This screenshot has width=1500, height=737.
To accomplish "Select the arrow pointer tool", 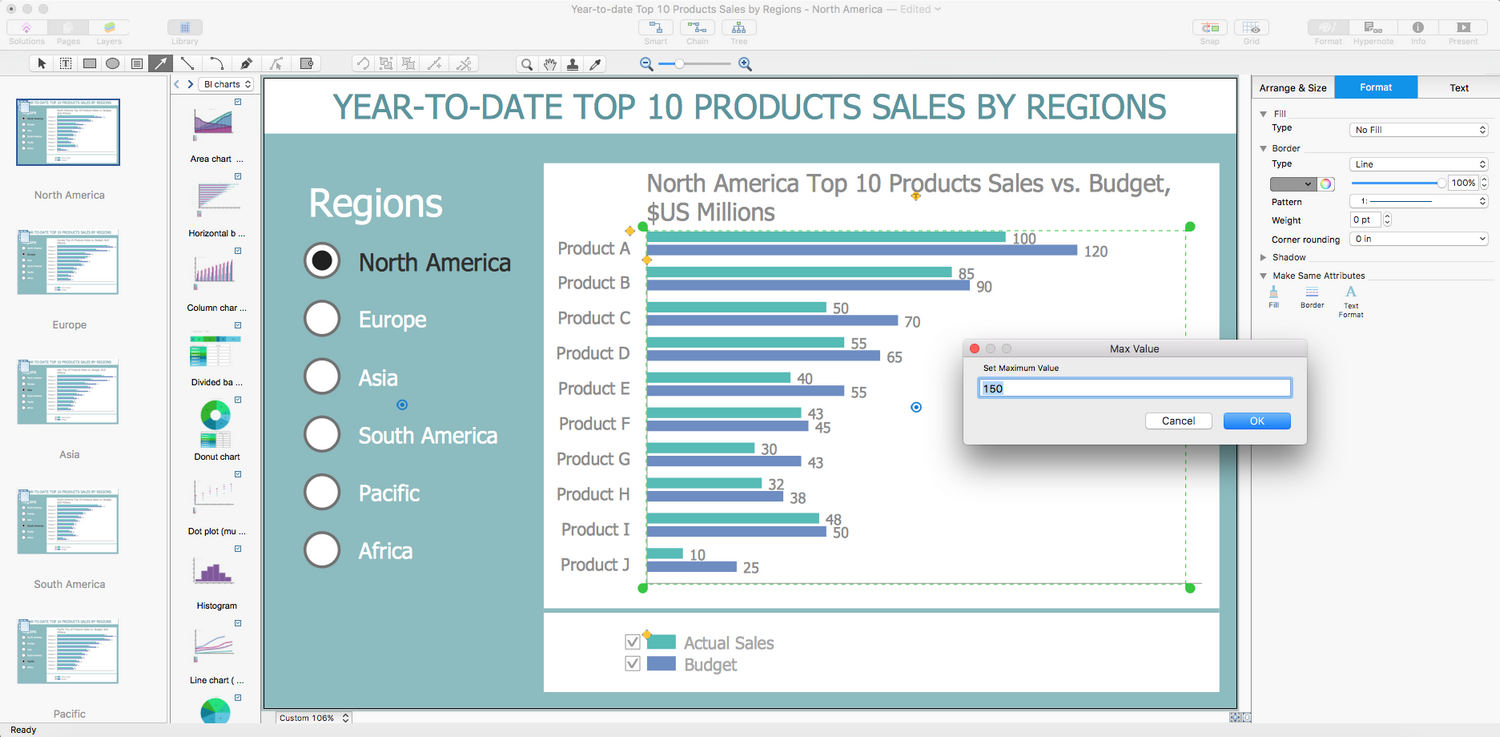I will point(42,64).
